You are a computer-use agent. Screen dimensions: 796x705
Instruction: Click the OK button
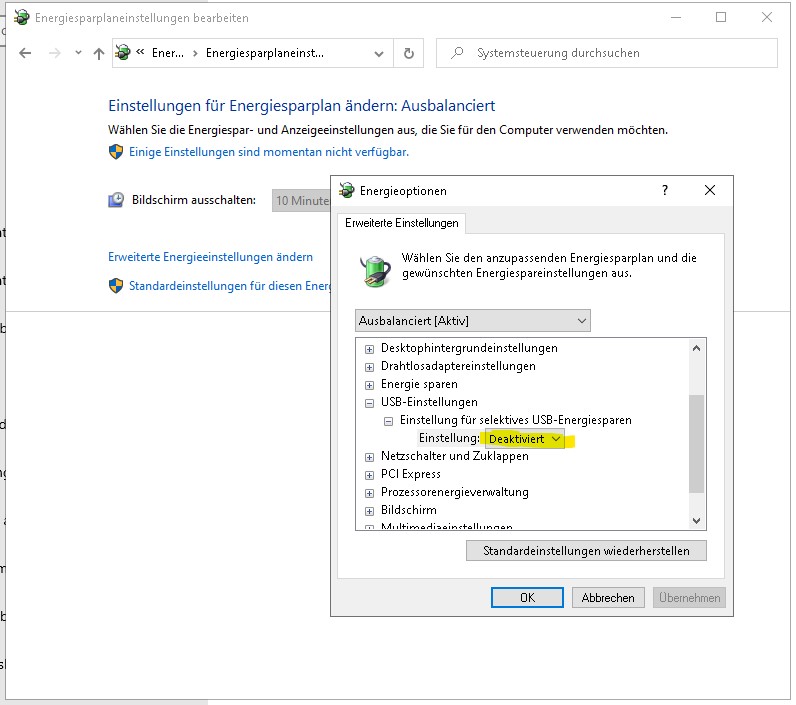click(527, 597)
